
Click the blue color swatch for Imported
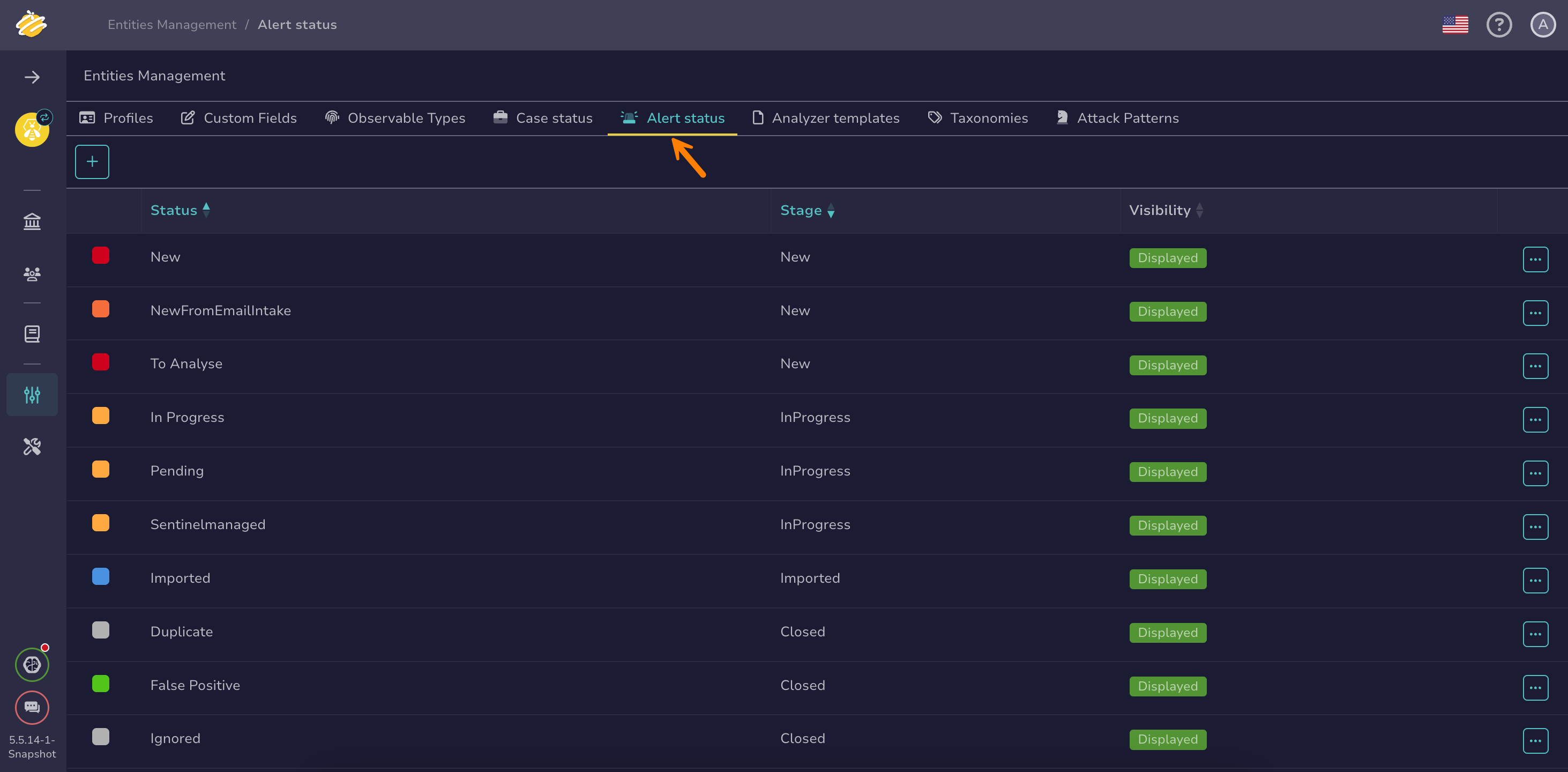click(100, 576)
